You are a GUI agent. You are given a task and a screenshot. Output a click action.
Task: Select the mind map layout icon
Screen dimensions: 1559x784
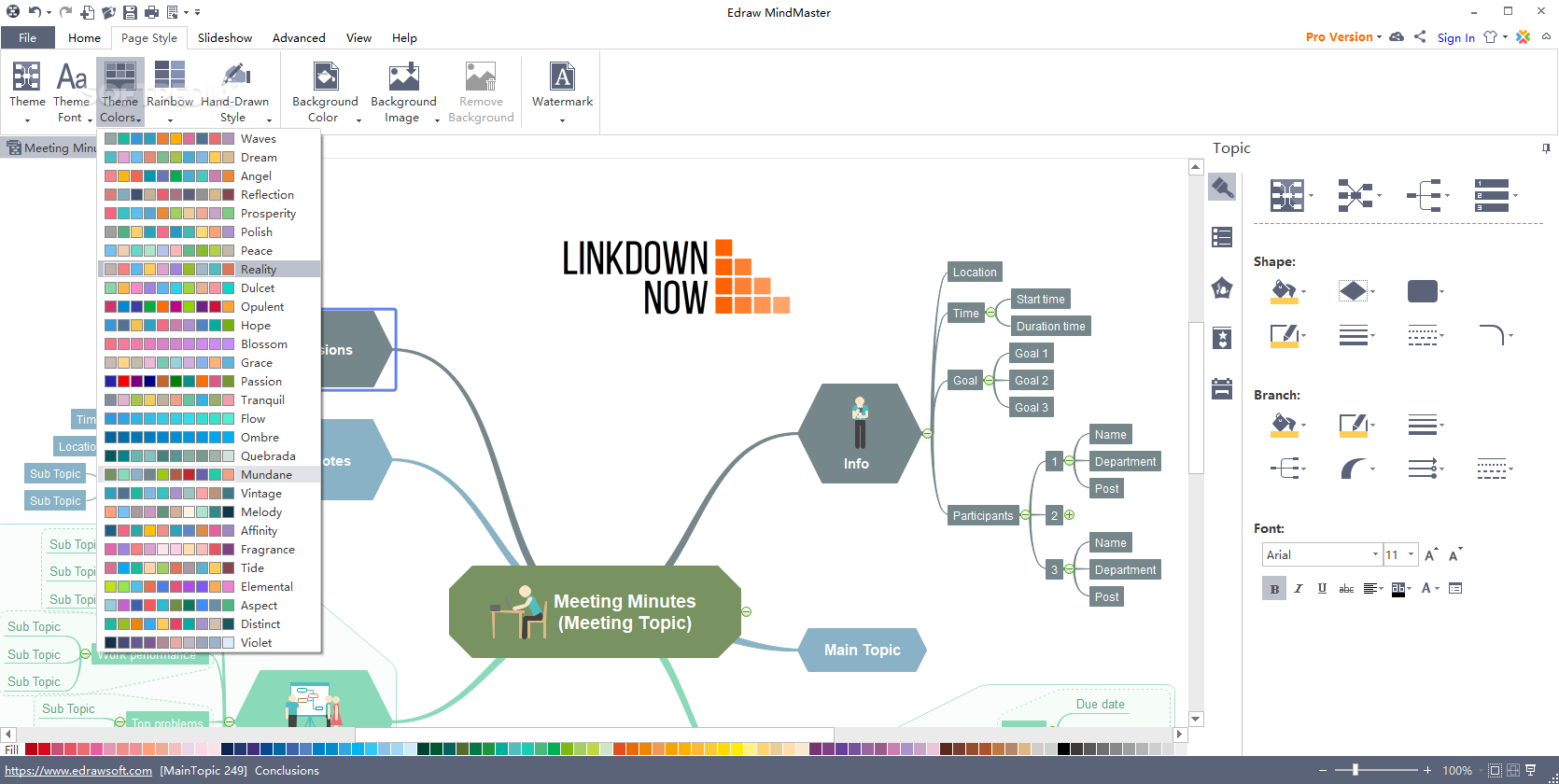pyautogui.click(x=1287, y=196)
